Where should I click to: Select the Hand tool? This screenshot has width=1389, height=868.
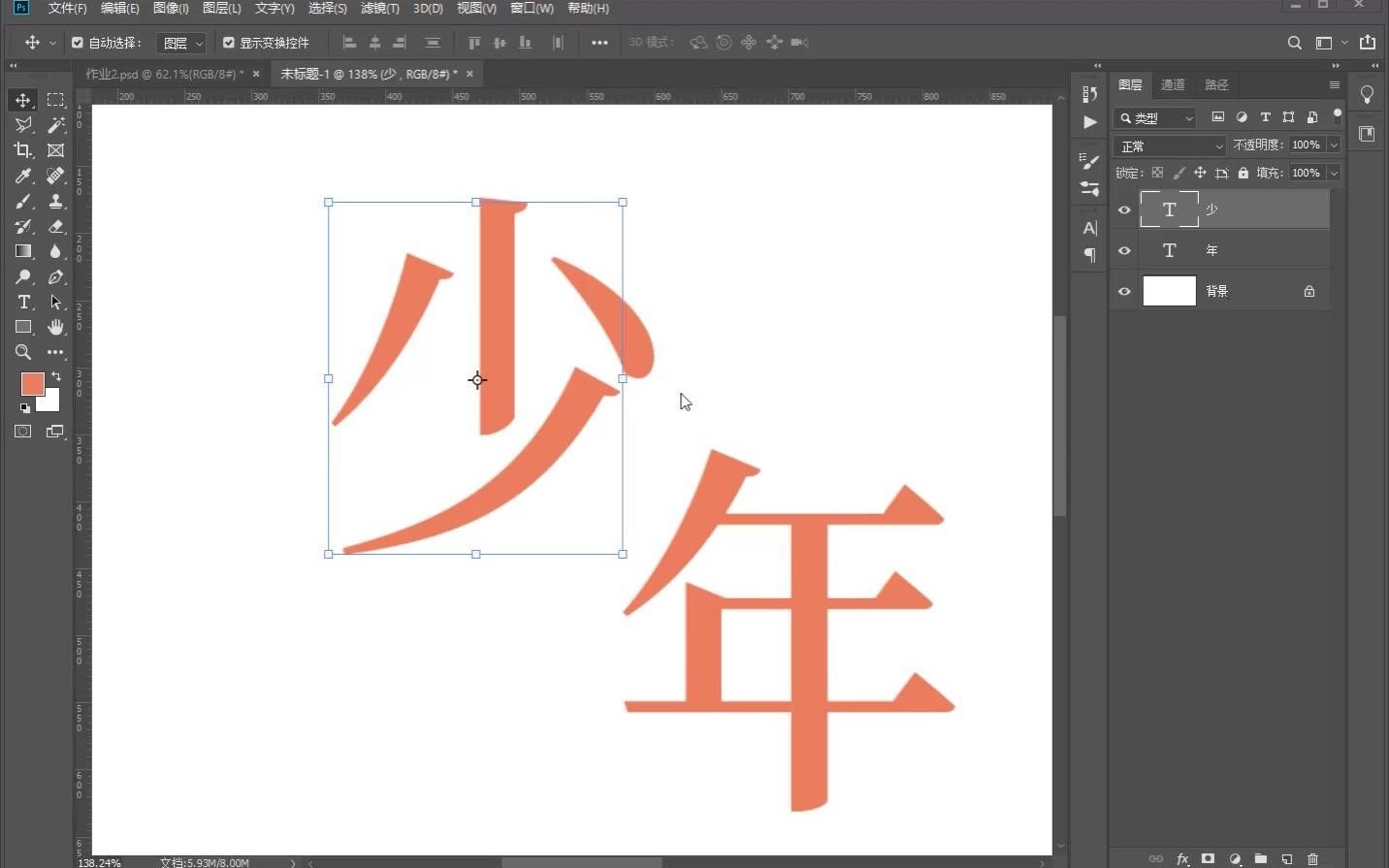pos(55,327)
